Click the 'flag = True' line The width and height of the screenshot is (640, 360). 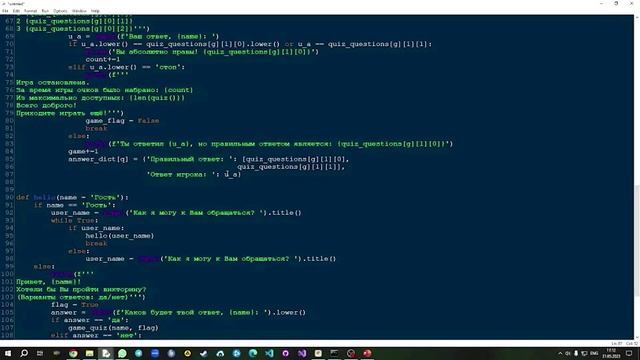[75, 305]
